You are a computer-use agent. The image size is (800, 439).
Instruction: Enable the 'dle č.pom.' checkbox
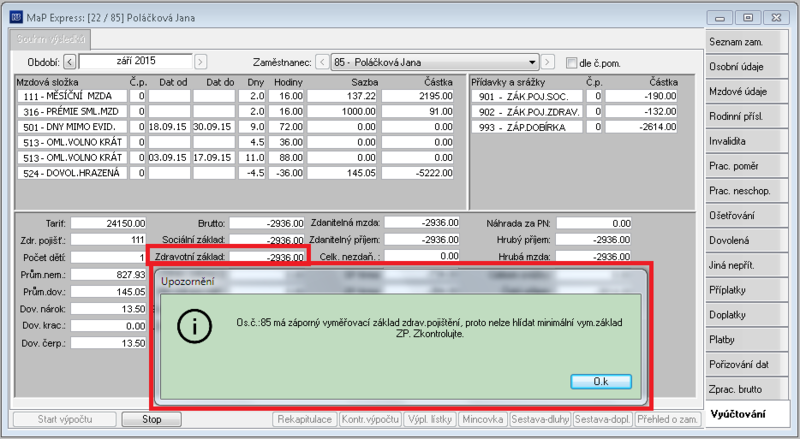click(571, 63)
